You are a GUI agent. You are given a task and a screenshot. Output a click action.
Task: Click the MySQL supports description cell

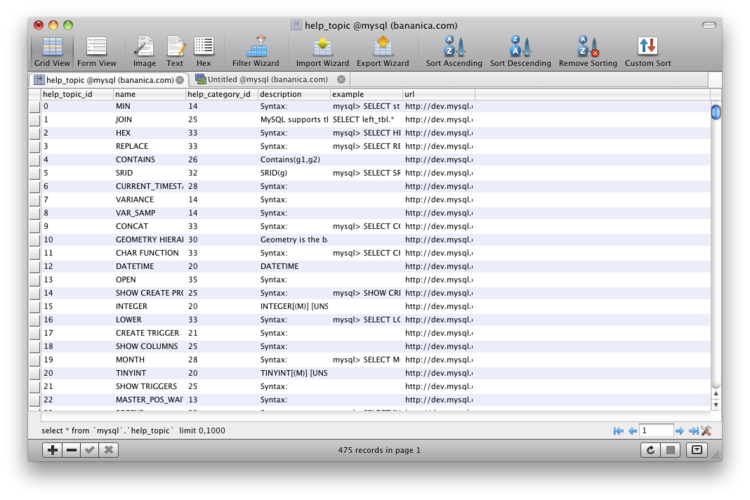pos(294,120)
